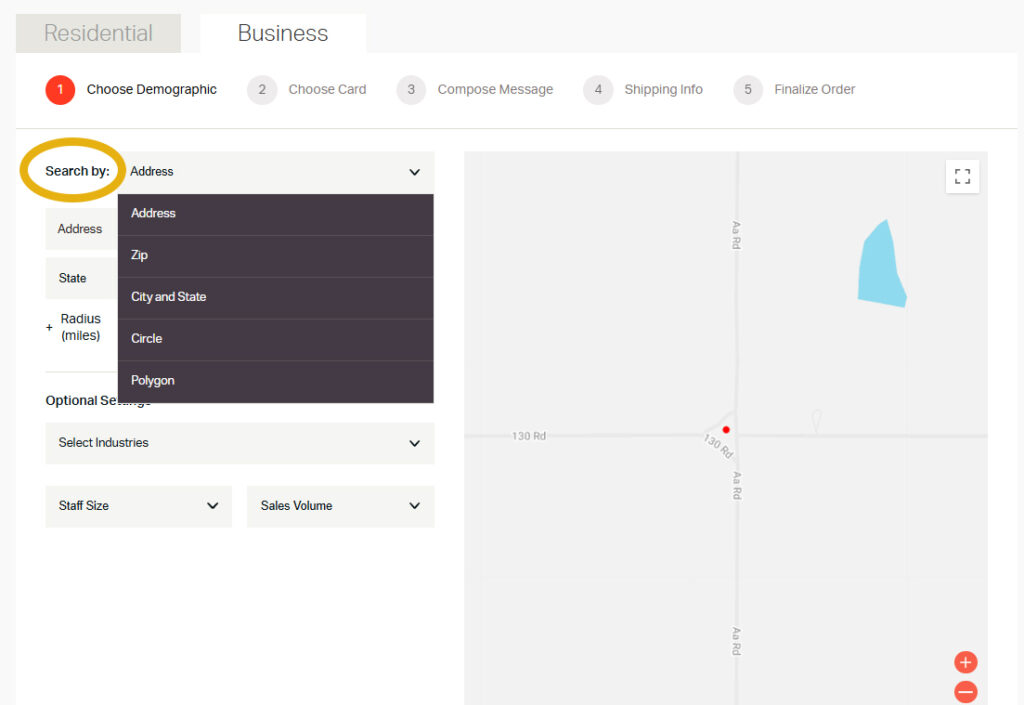Choose Circle search option
This screenshot has width=1024, height=705.
click(x=276, y=339)
